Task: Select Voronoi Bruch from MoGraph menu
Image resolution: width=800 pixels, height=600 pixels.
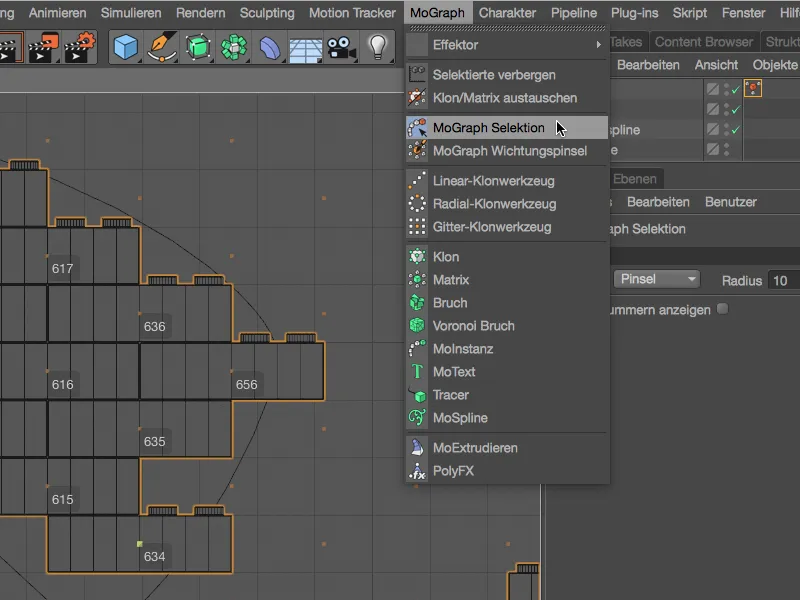Action: click(473, 326)
